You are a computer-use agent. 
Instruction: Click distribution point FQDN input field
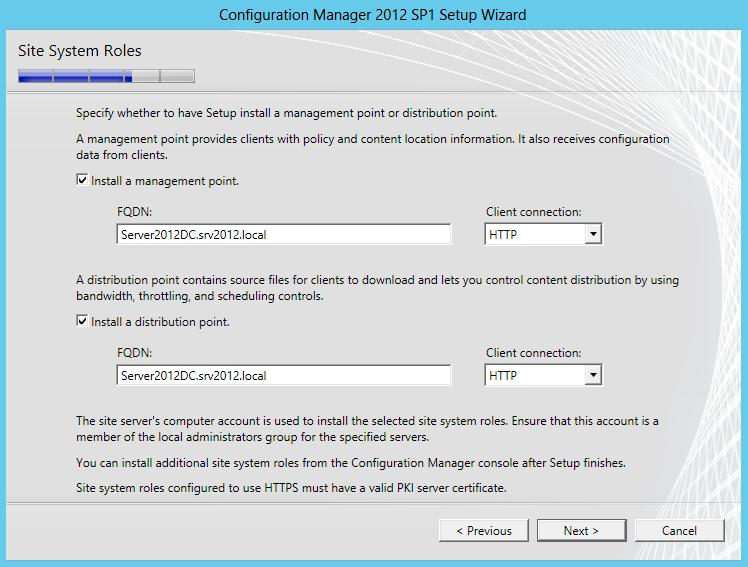tap(284, 375)
